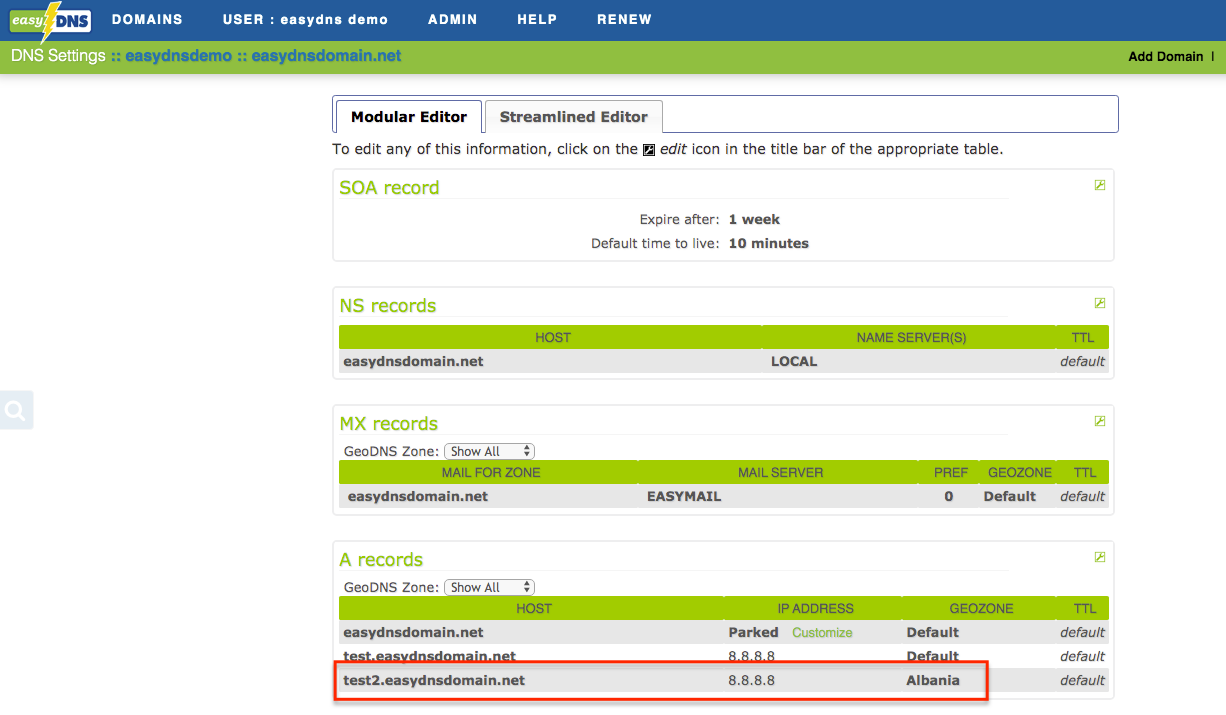Open the HELP menu
Screen dimensions: 1226x715
coord(537,20)
